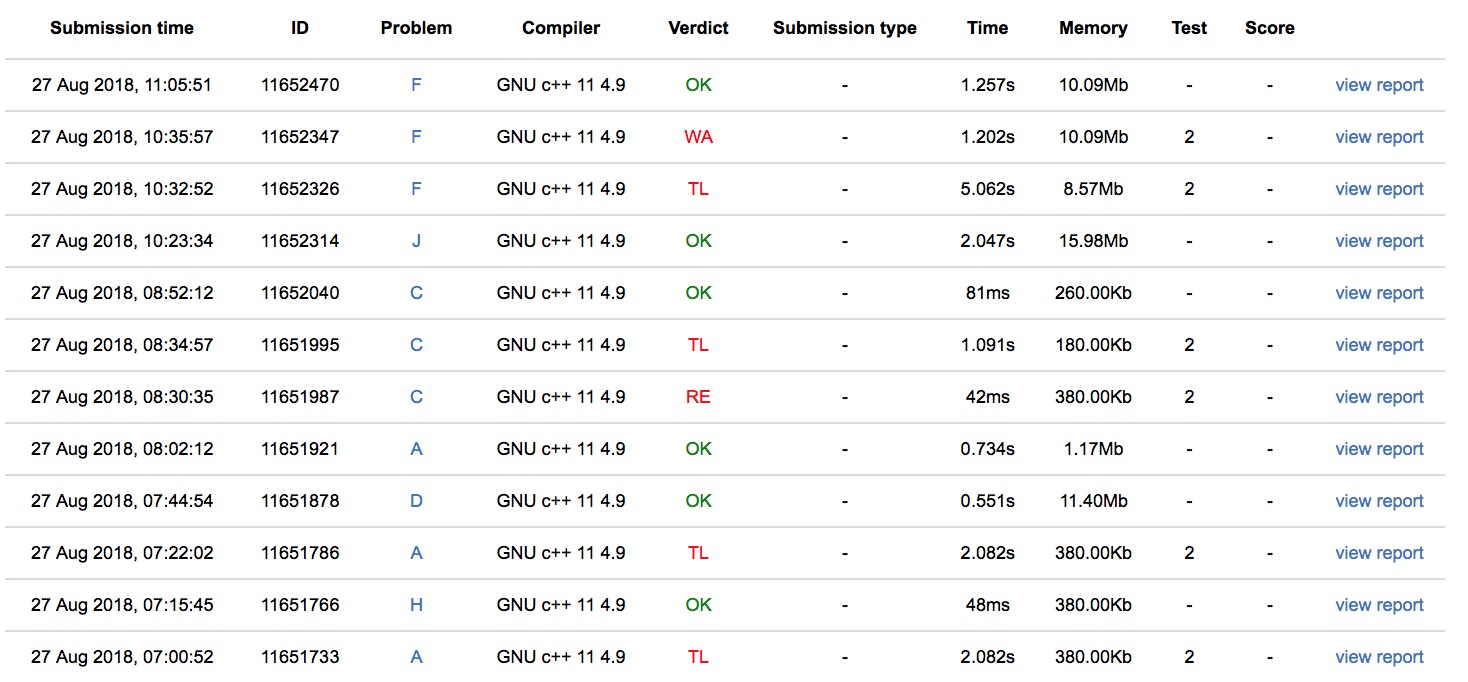Click the Submission time column header
1468x682 pixels.
pos(121,28)
